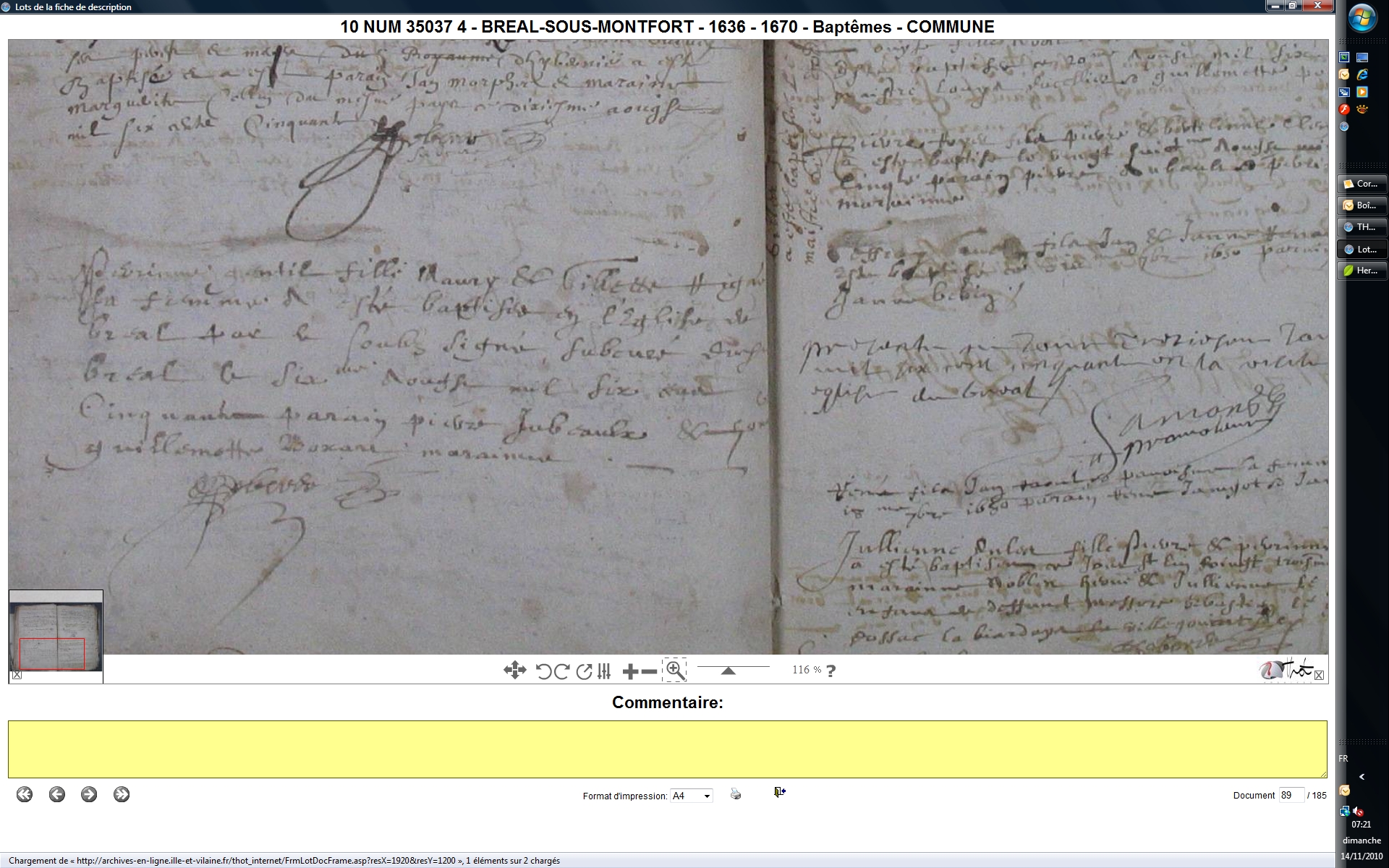Open the Format d'impression A4 dropdown

pyautogui.click(x=691, y=796)
